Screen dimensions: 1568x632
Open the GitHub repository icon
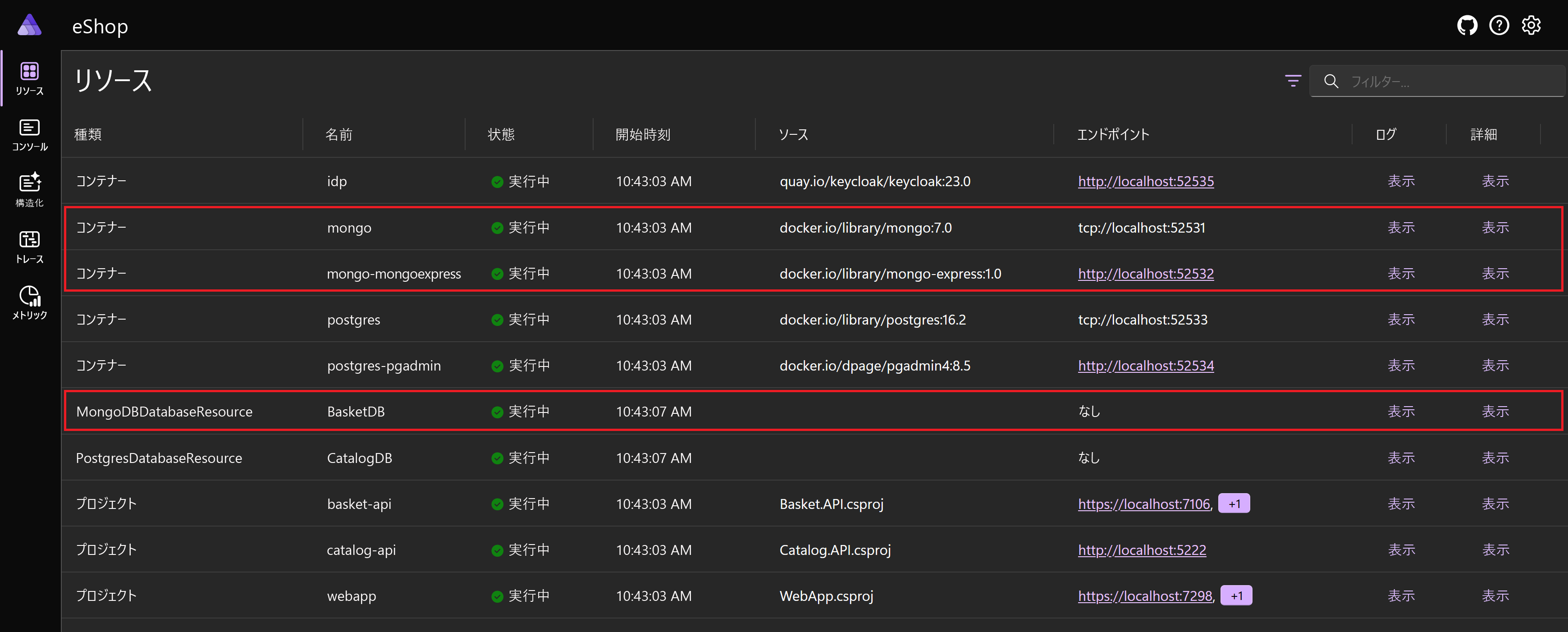pyautogui.click(x=1467, y=26)
